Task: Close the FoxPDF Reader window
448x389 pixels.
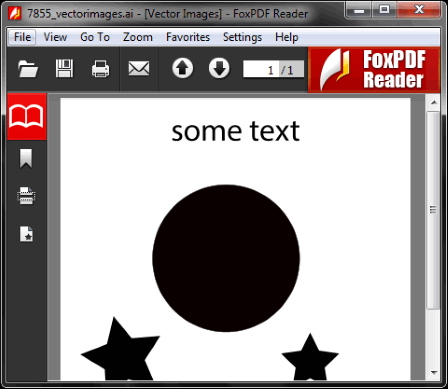Action: click(x=419, y=10)
